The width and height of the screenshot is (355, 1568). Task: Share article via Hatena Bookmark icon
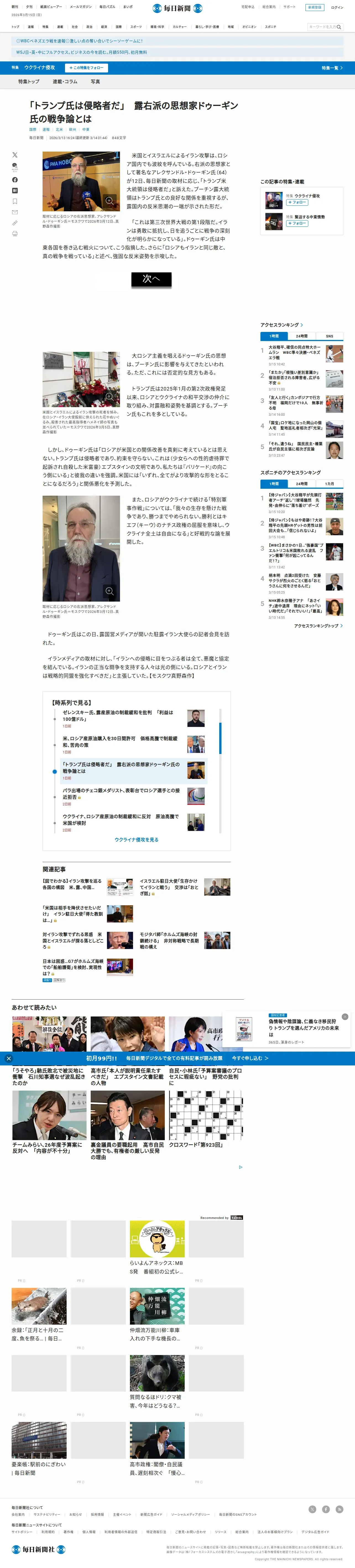[x=15, y=191]
